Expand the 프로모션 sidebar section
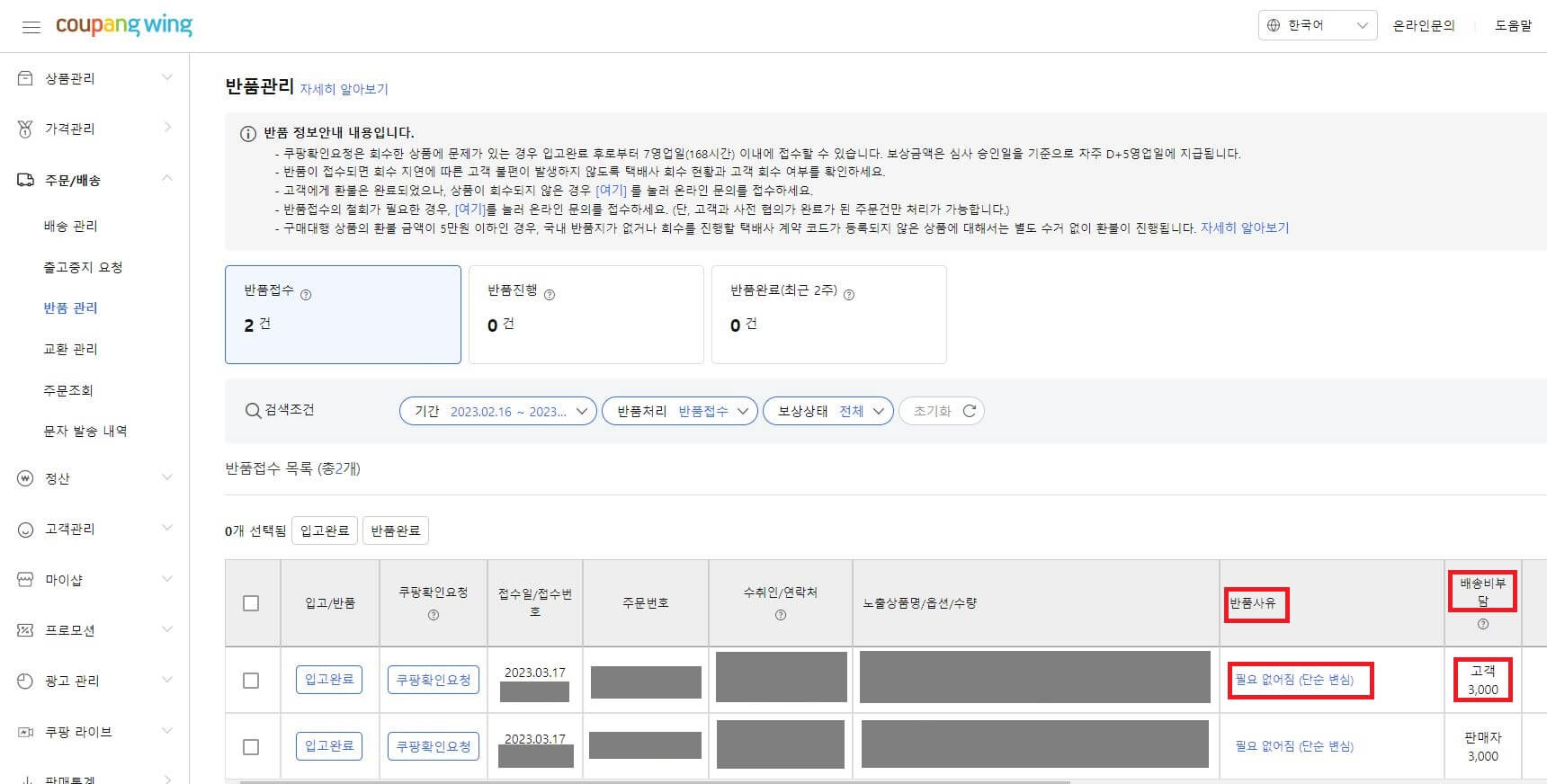This screenshot has height=784, width=1547. click(x=167, y=629)
